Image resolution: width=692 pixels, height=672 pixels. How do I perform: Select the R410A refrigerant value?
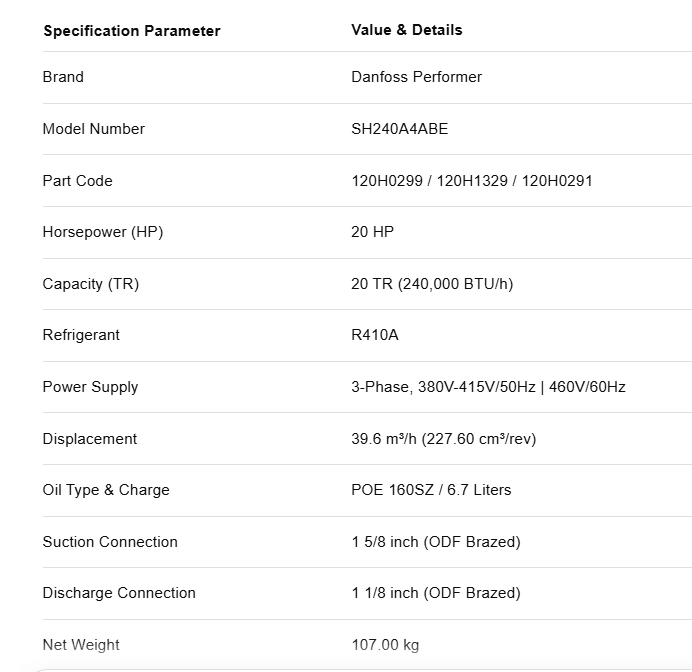tap(375, 335)
